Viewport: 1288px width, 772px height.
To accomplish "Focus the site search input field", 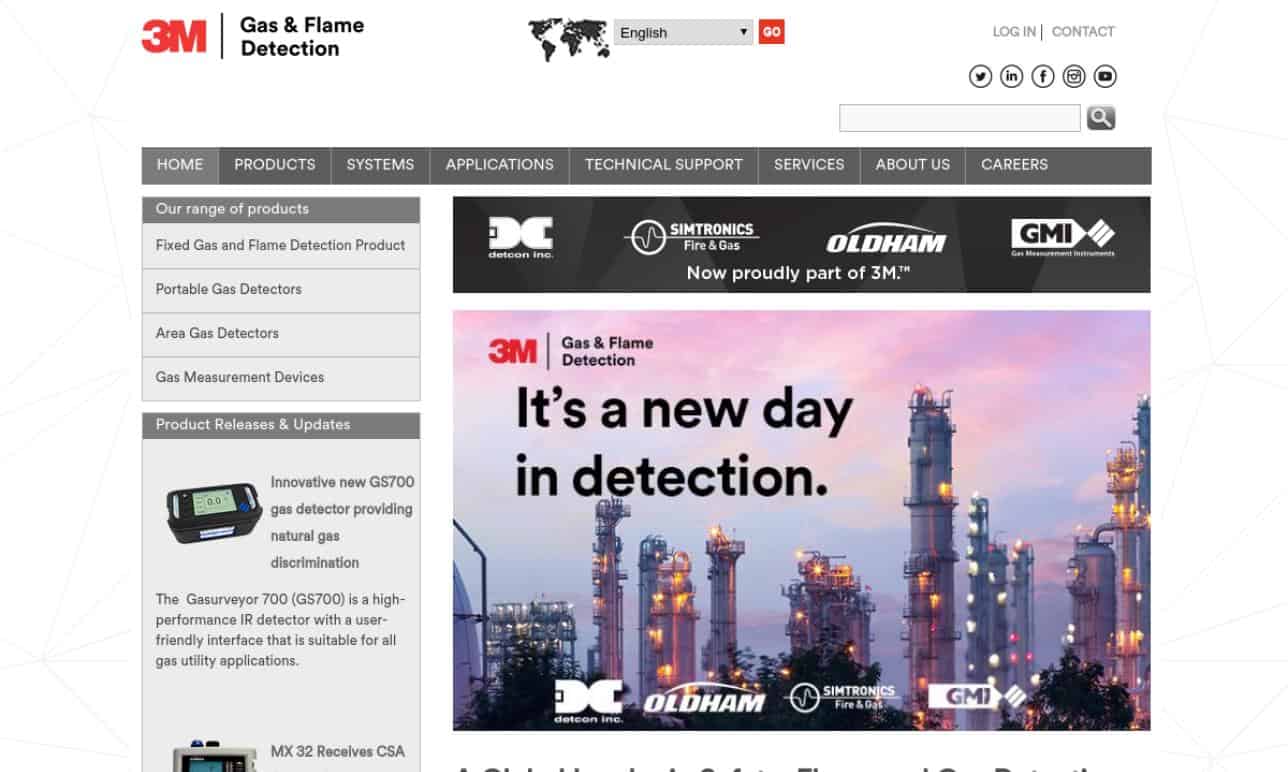I will 960,118.
